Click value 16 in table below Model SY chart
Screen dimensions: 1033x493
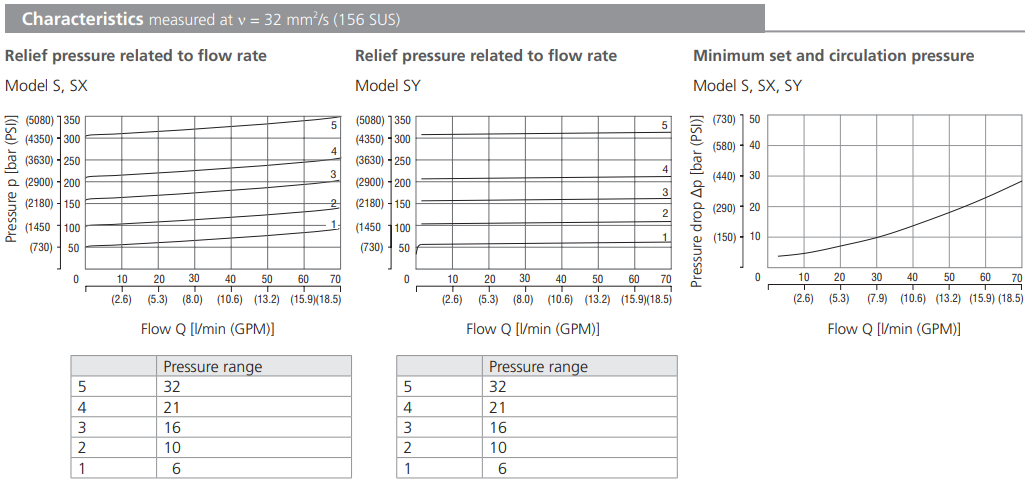[x=497, y=427]
